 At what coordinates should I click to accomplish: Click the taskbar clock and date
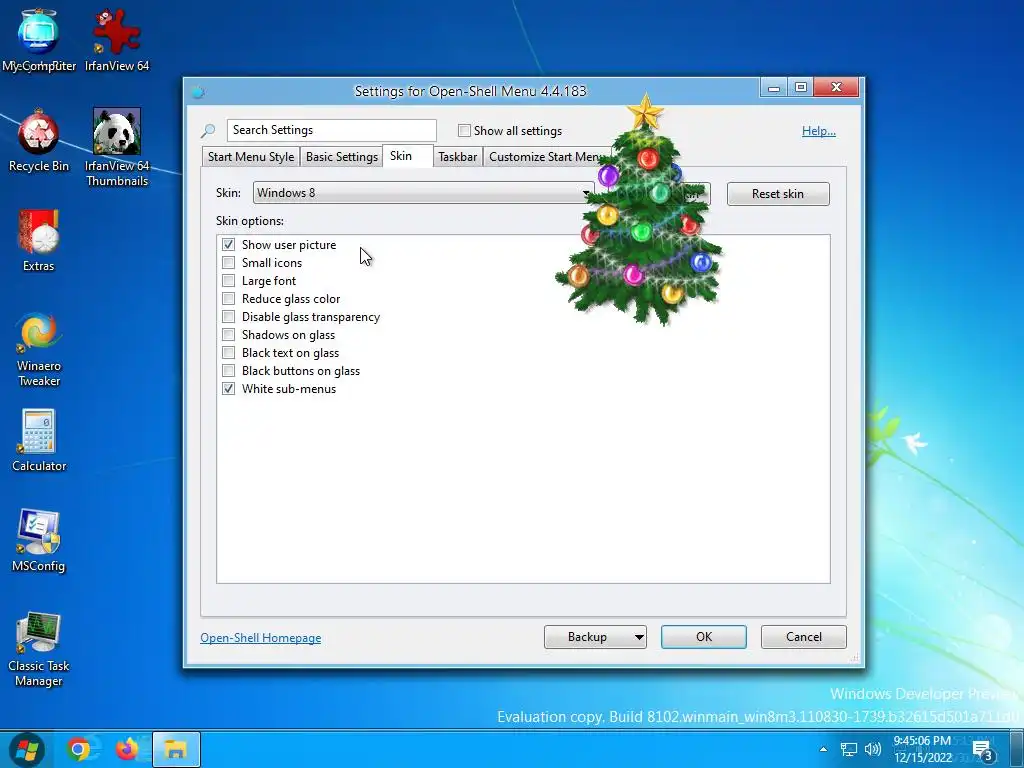[923, 749]
